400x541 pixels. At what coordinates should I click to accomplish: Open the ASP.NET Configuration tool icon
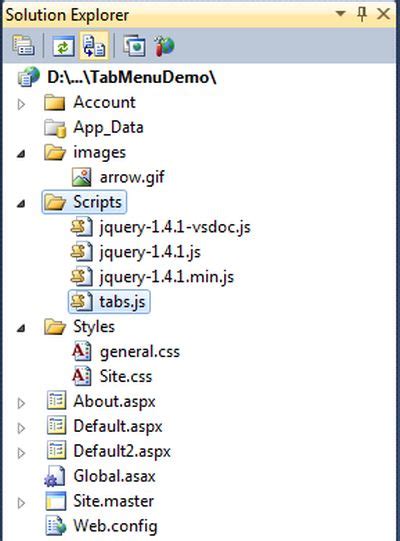point(164,46)
